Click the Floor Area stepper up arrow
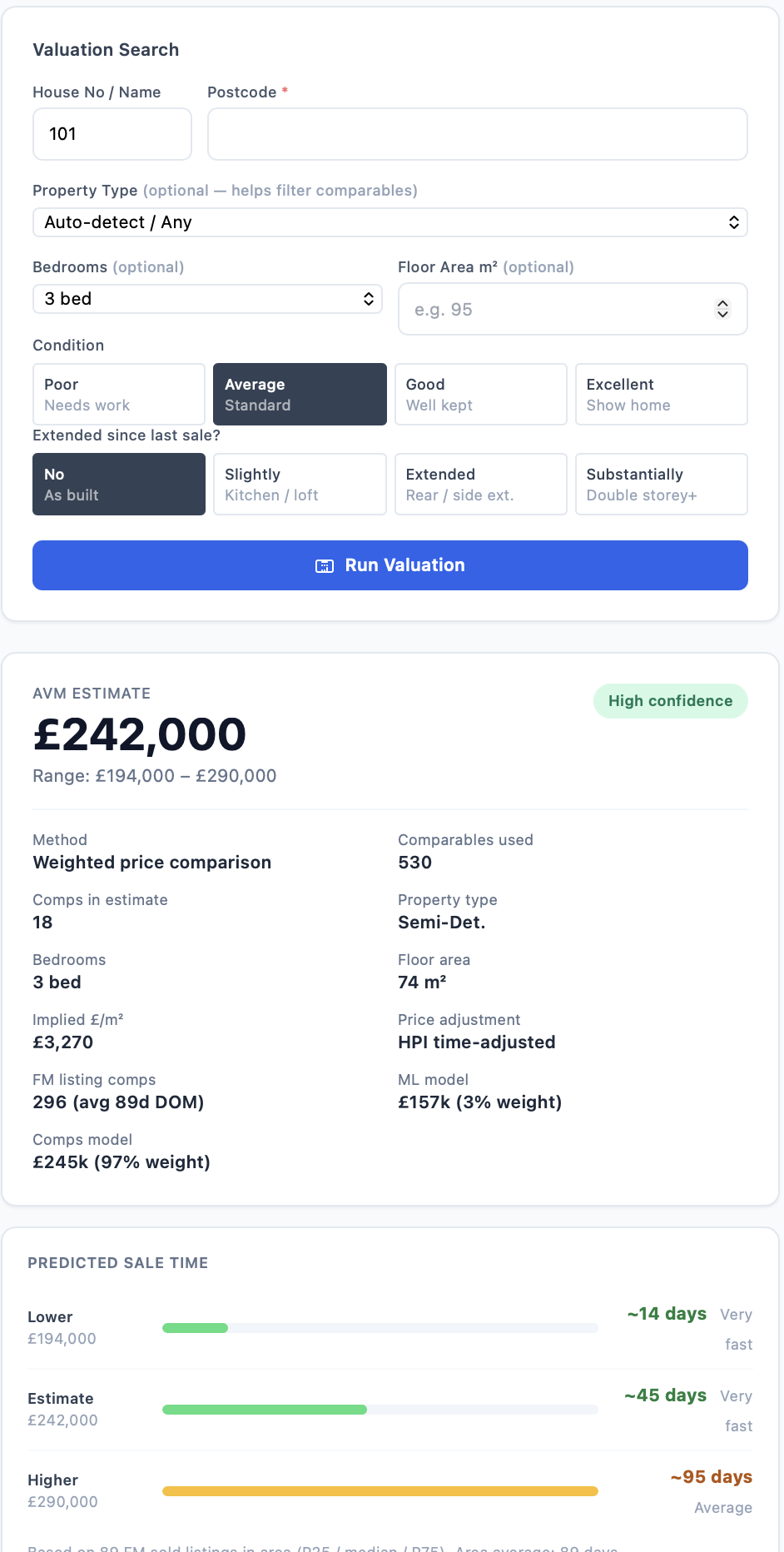Image resolution: width=784 pixels, height=1552 pixels. pyautogui.click(x=722, y=303)
